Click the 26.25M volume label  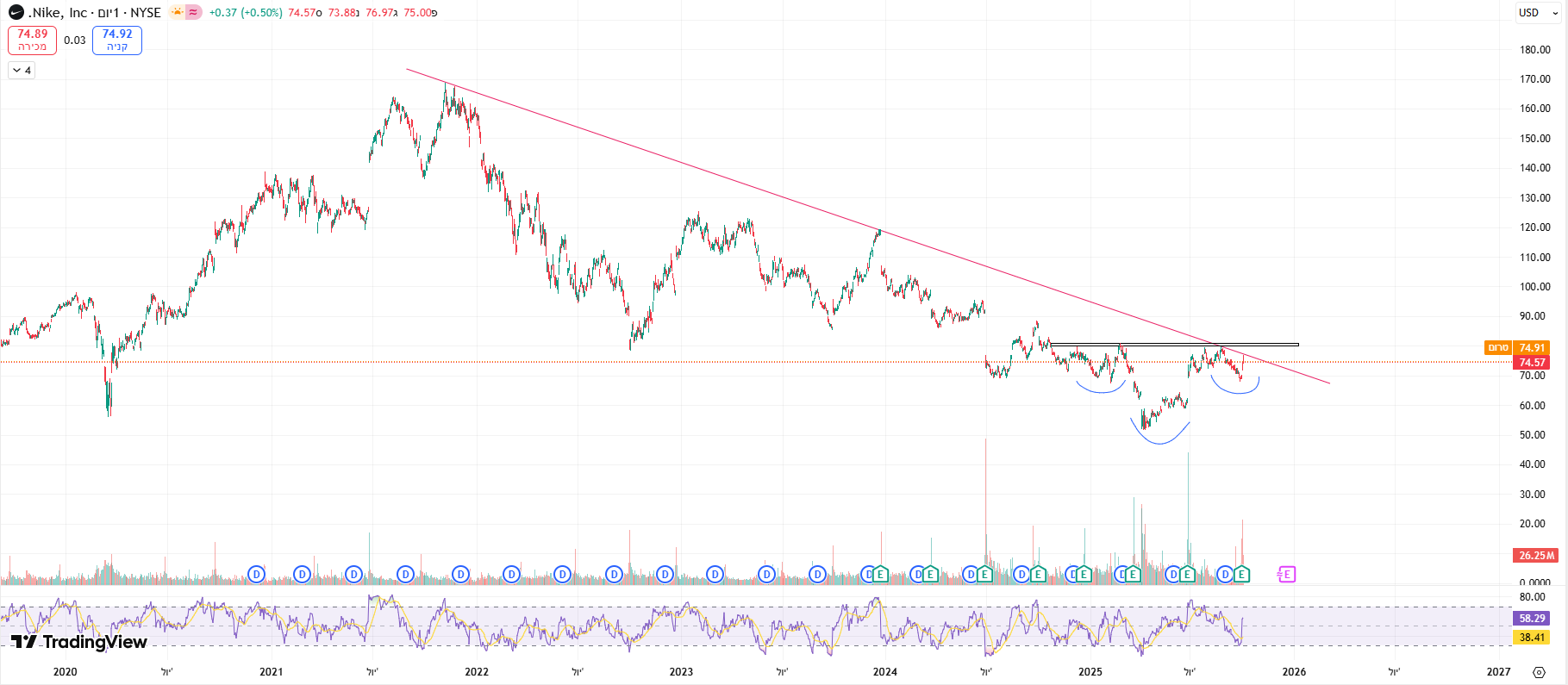coord(1536,556)
